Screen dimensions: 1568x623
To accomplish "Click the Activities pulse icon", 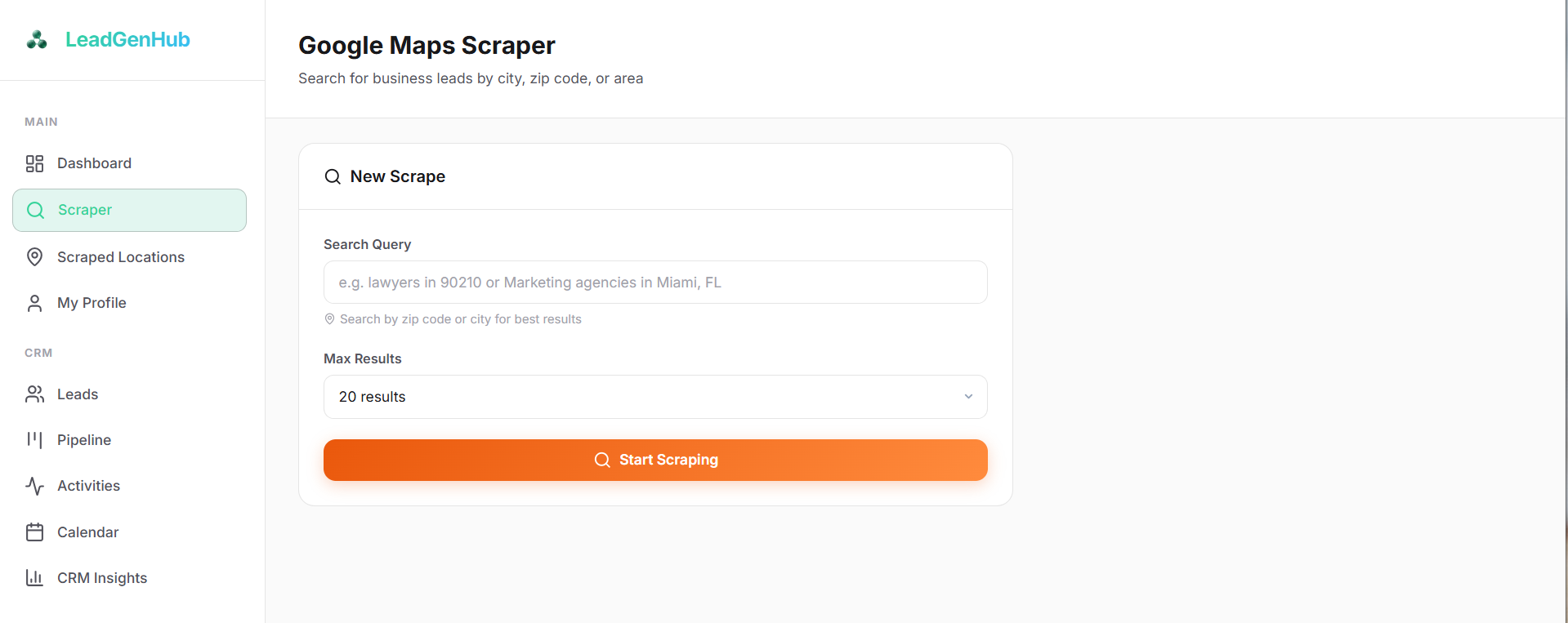I will point(34,486).
